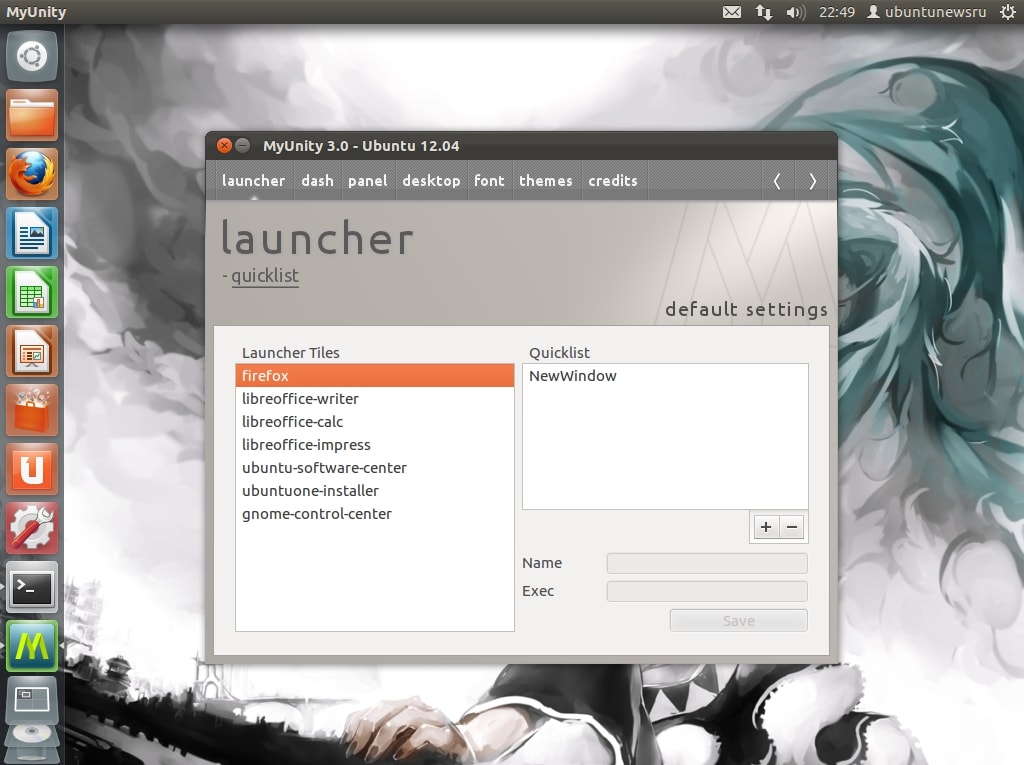Click the clock showing 22:49
The width and height of the screenshot is (1024, 765).
tap(837, 12)
